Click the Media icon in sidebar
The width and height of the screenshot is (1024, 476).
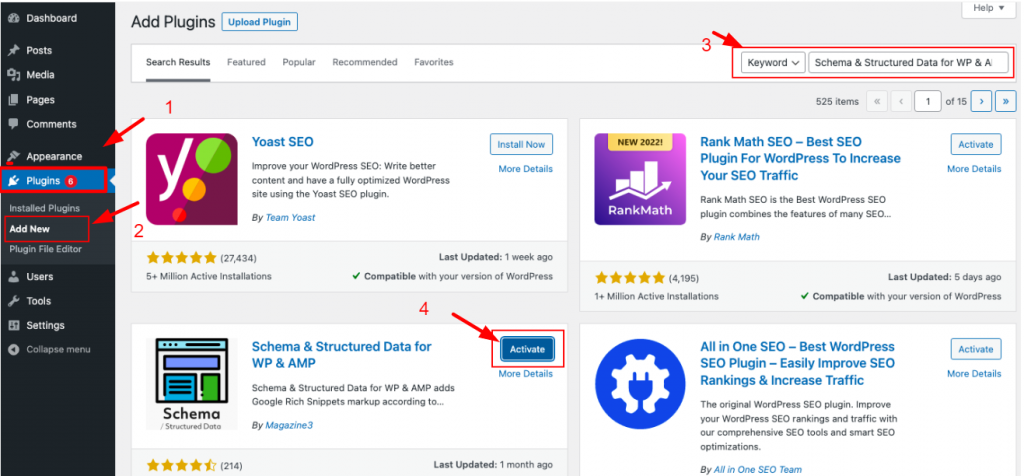click(13, 75)
